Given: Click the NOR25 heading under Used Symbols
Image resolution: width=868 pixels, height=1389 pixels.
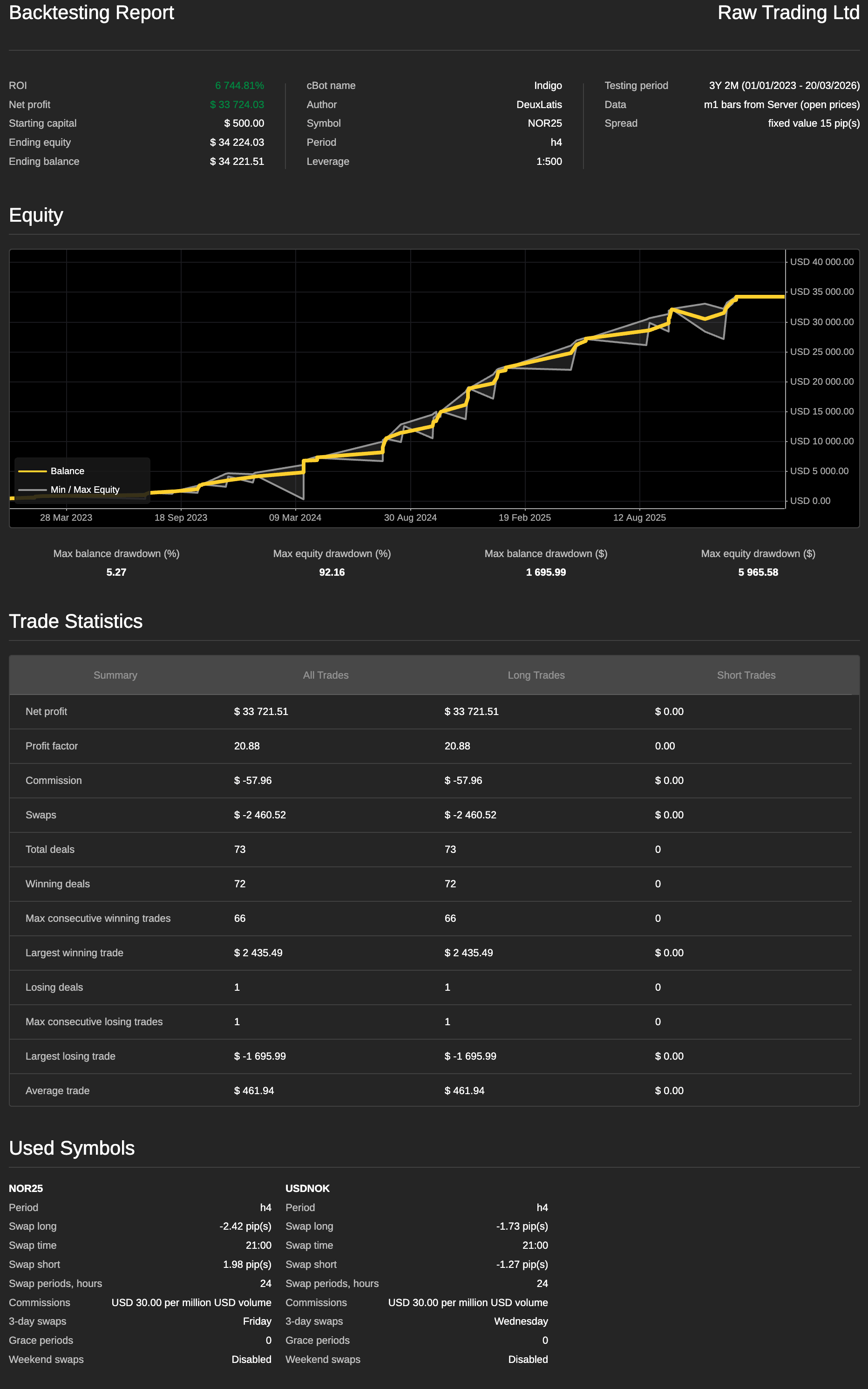Looking at the screenshot, I should [26, 1188].
